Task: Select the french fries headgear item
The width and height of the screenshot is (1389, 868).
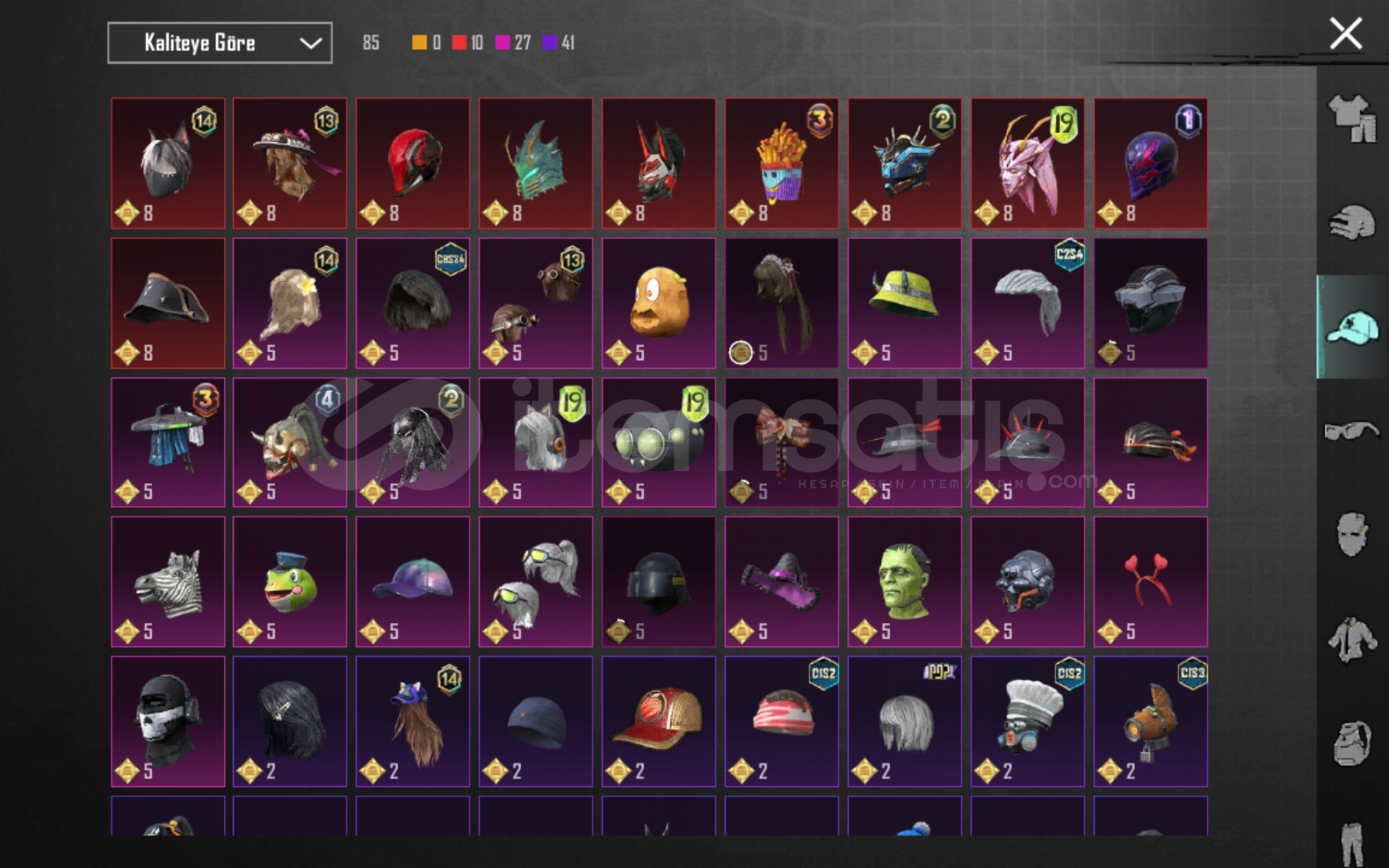Action: tap(781, 163)
